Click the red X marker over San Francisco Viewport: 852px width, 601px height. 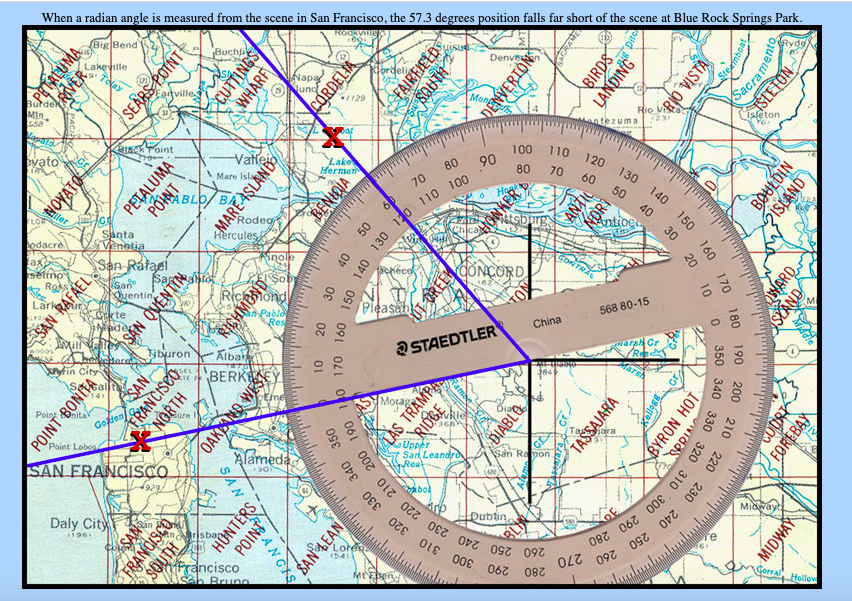coord(141,440)
